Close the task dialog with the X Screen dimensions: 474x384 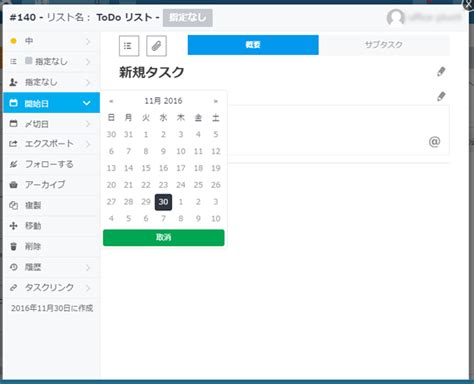[x=468, y=4]
